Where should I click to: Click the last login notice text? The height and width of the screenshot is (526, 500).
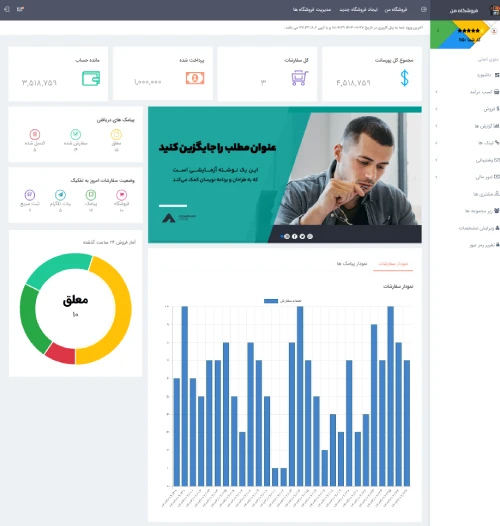point(353,28)
